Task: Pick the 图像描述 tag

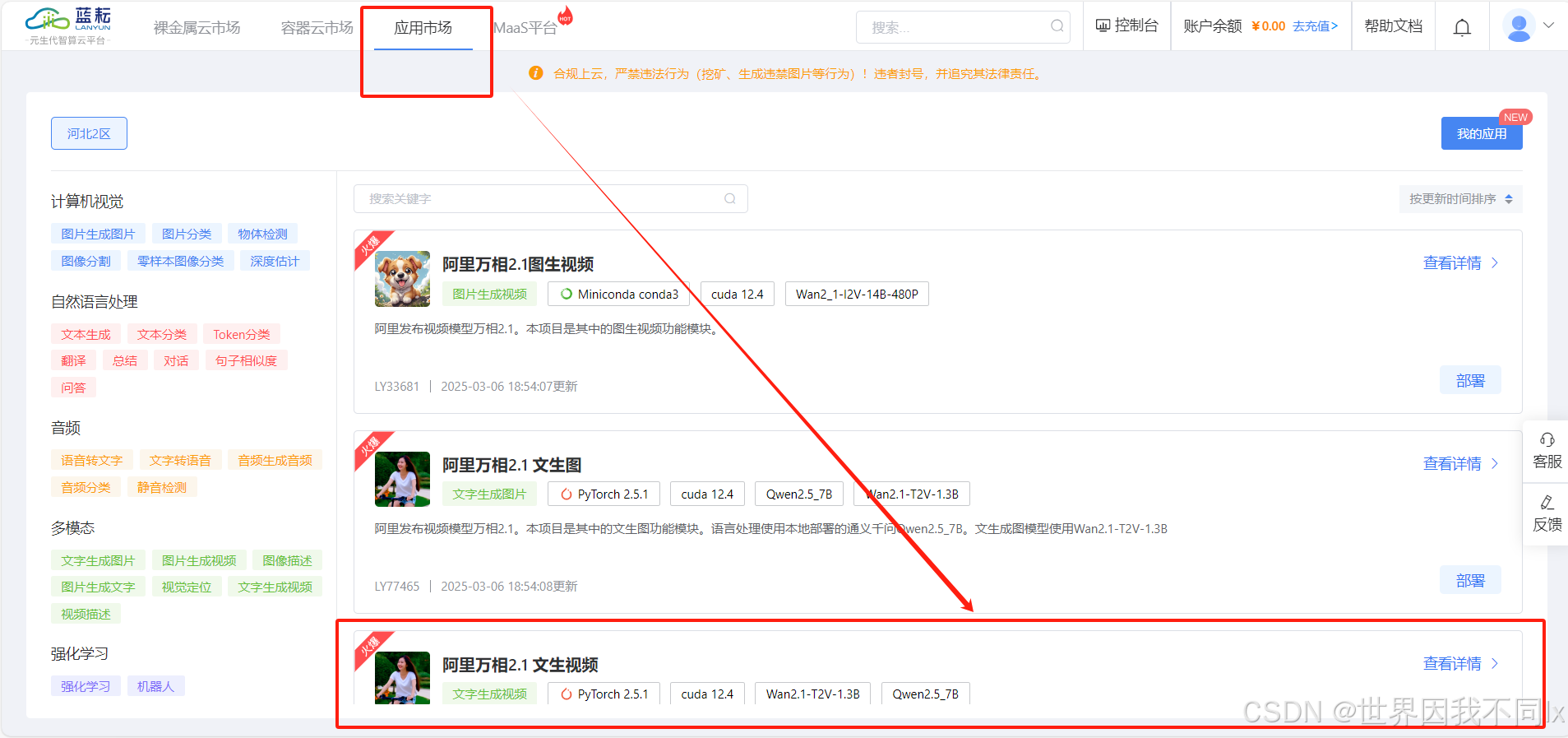Action: click(287, 560)
